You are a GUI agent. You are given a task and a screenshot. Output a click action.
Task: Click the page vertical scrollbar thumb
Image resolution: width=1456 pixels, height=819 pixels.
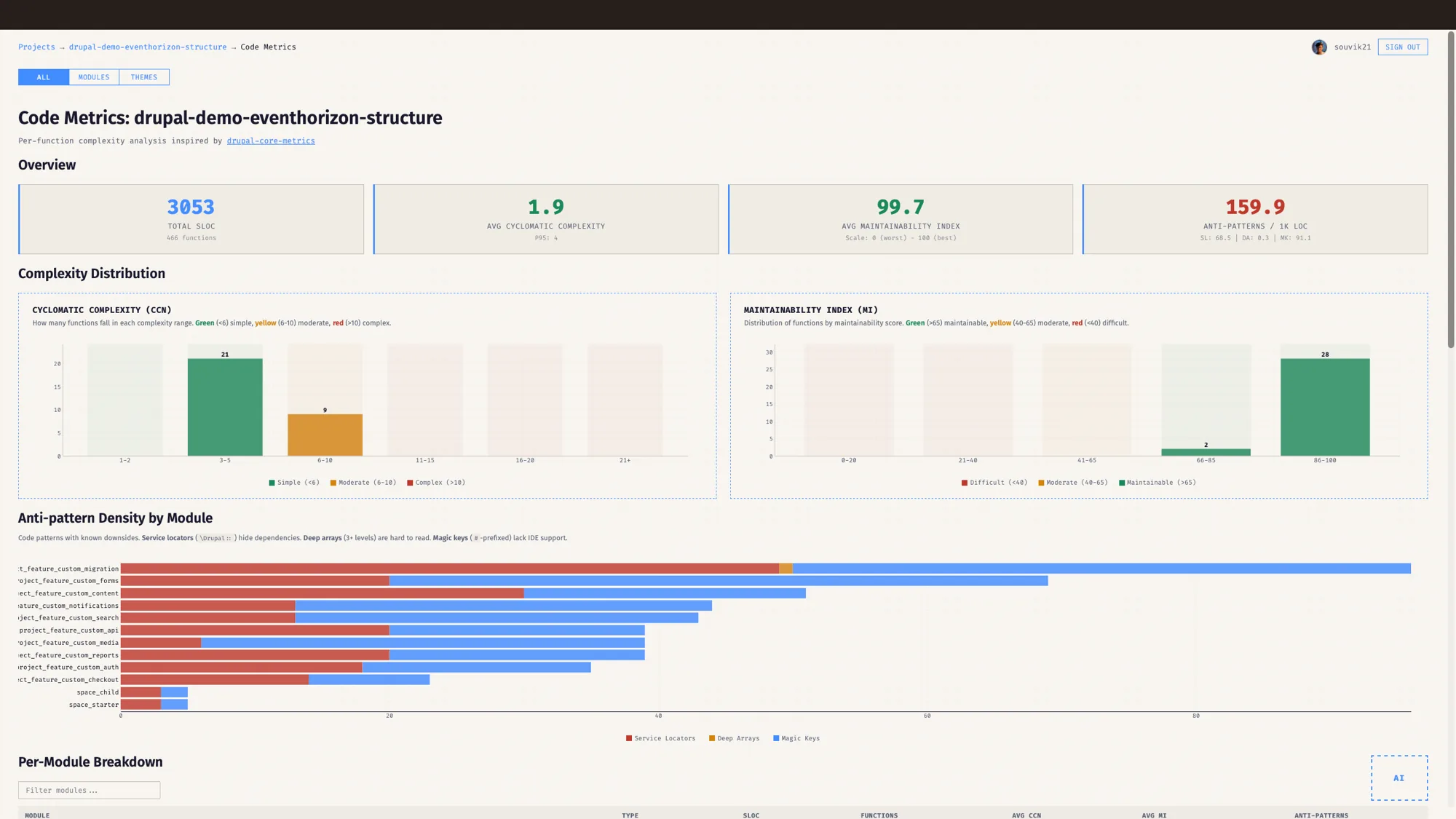pos(1451,189)
